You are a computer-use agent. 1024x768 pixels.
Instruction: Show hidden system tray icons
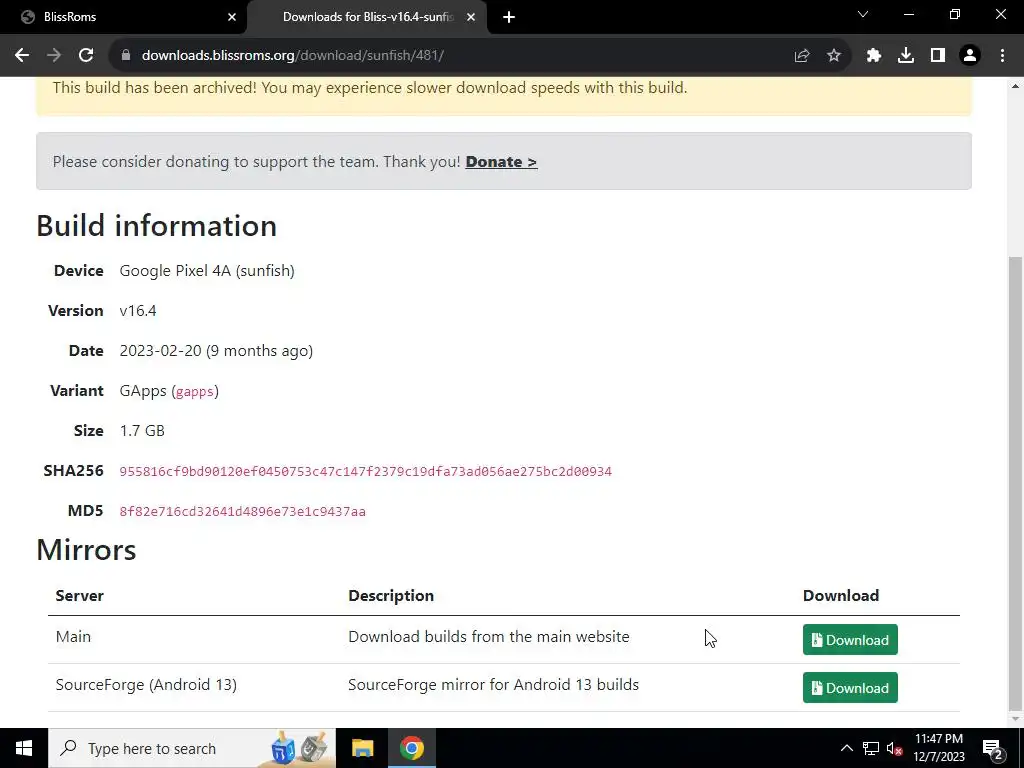tap(846, 748)
